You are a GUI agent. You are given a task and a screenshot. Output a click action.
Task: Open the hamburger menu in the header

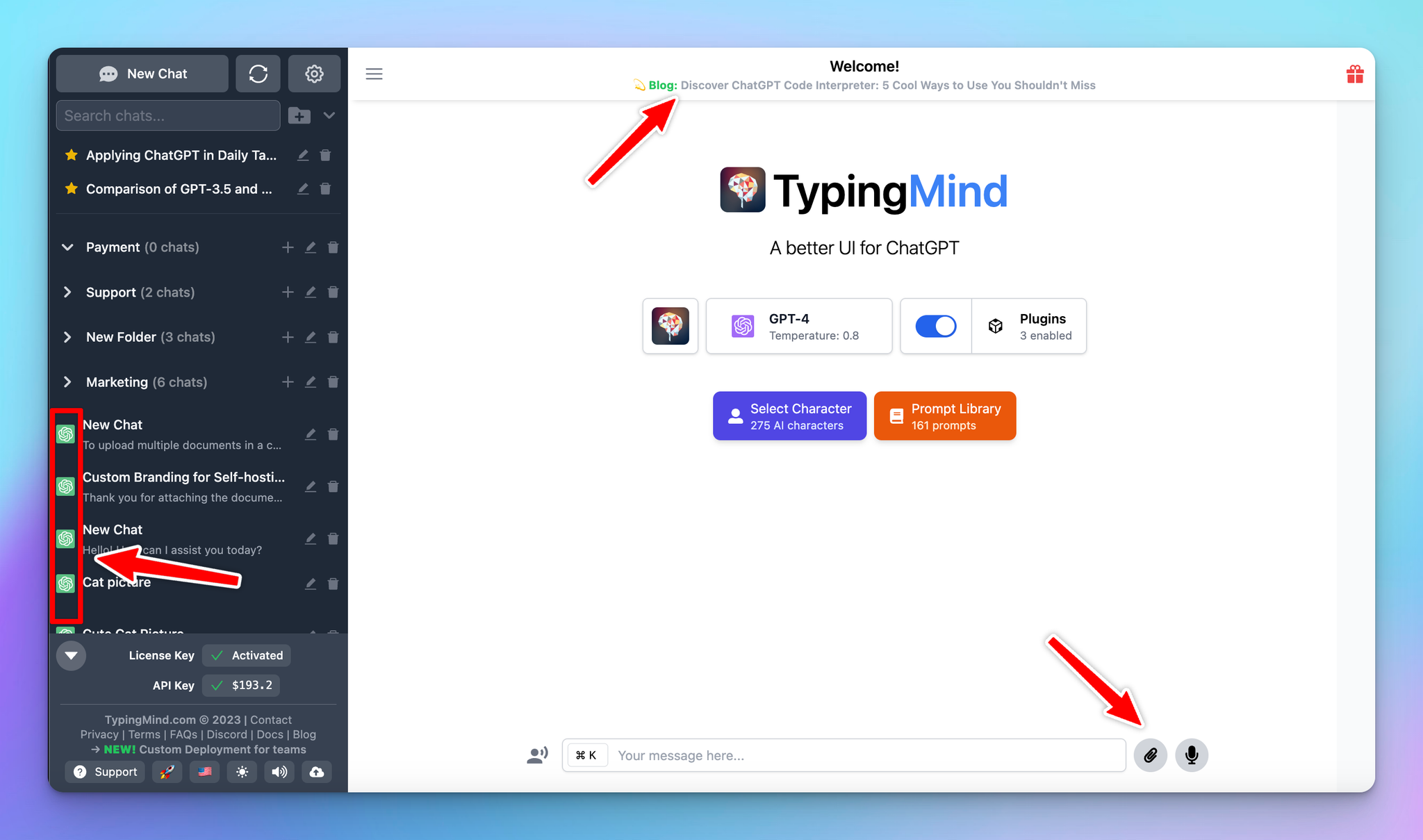[x=374, y=73]
